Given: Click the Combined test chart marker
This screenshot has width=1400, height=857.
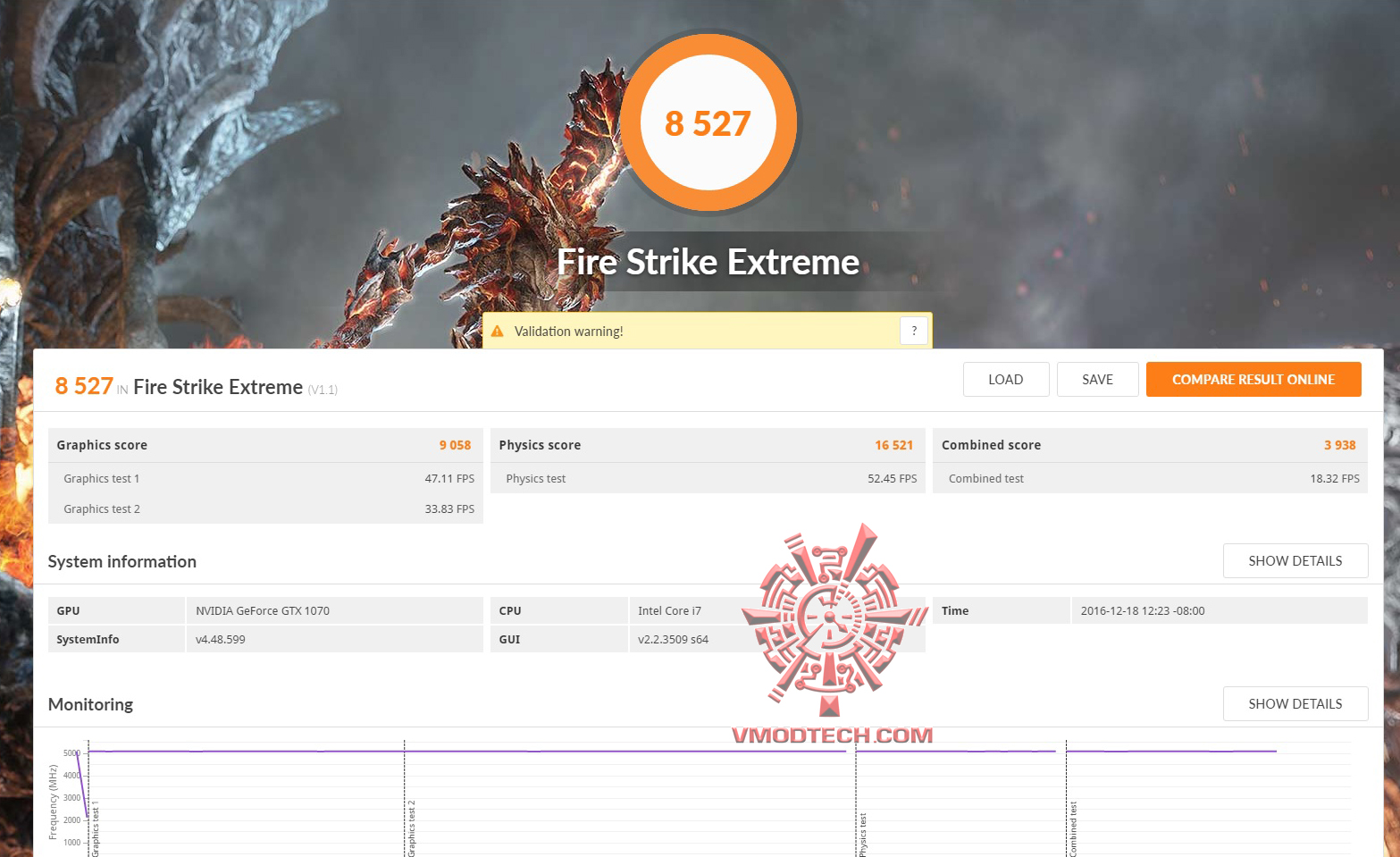Looking at the screenshot, I should [1073, 830].
